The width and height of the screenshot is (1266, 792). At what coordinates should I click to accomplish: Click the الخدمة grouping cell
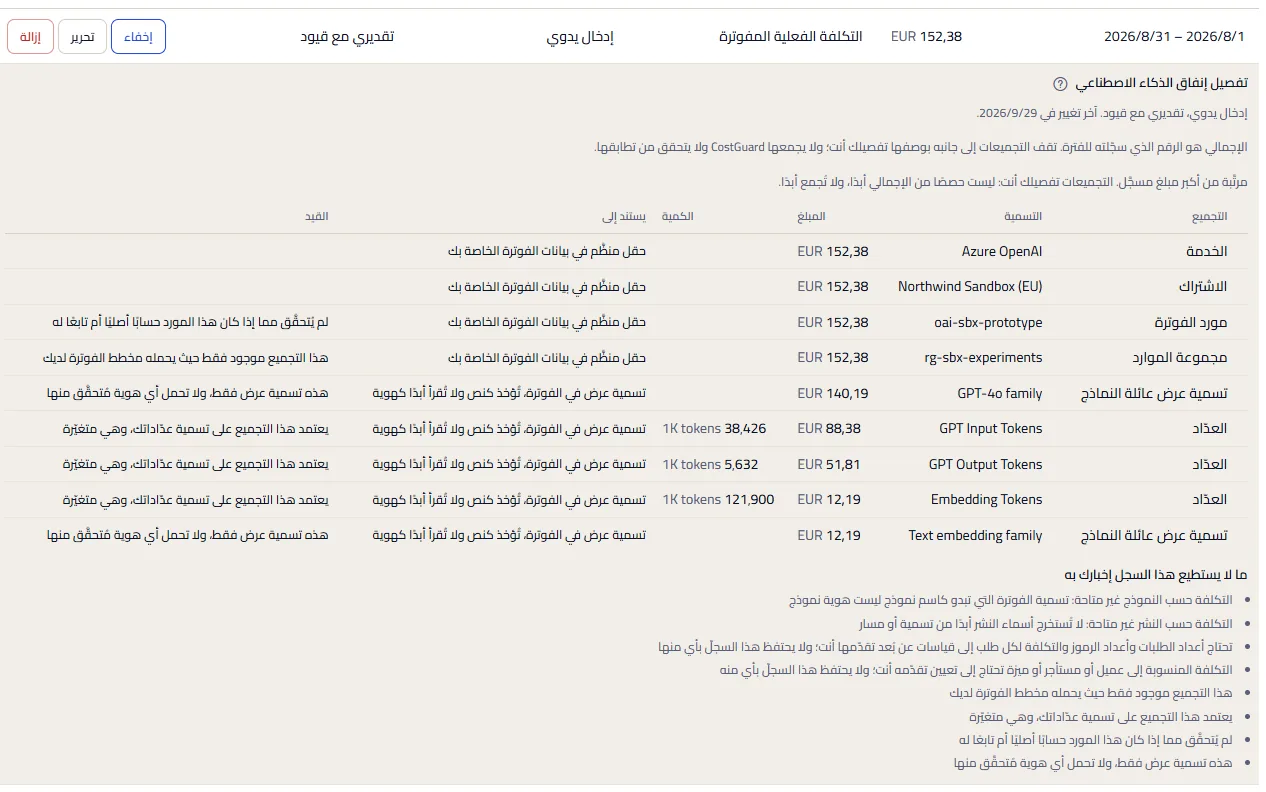[x=1205, y=251]
